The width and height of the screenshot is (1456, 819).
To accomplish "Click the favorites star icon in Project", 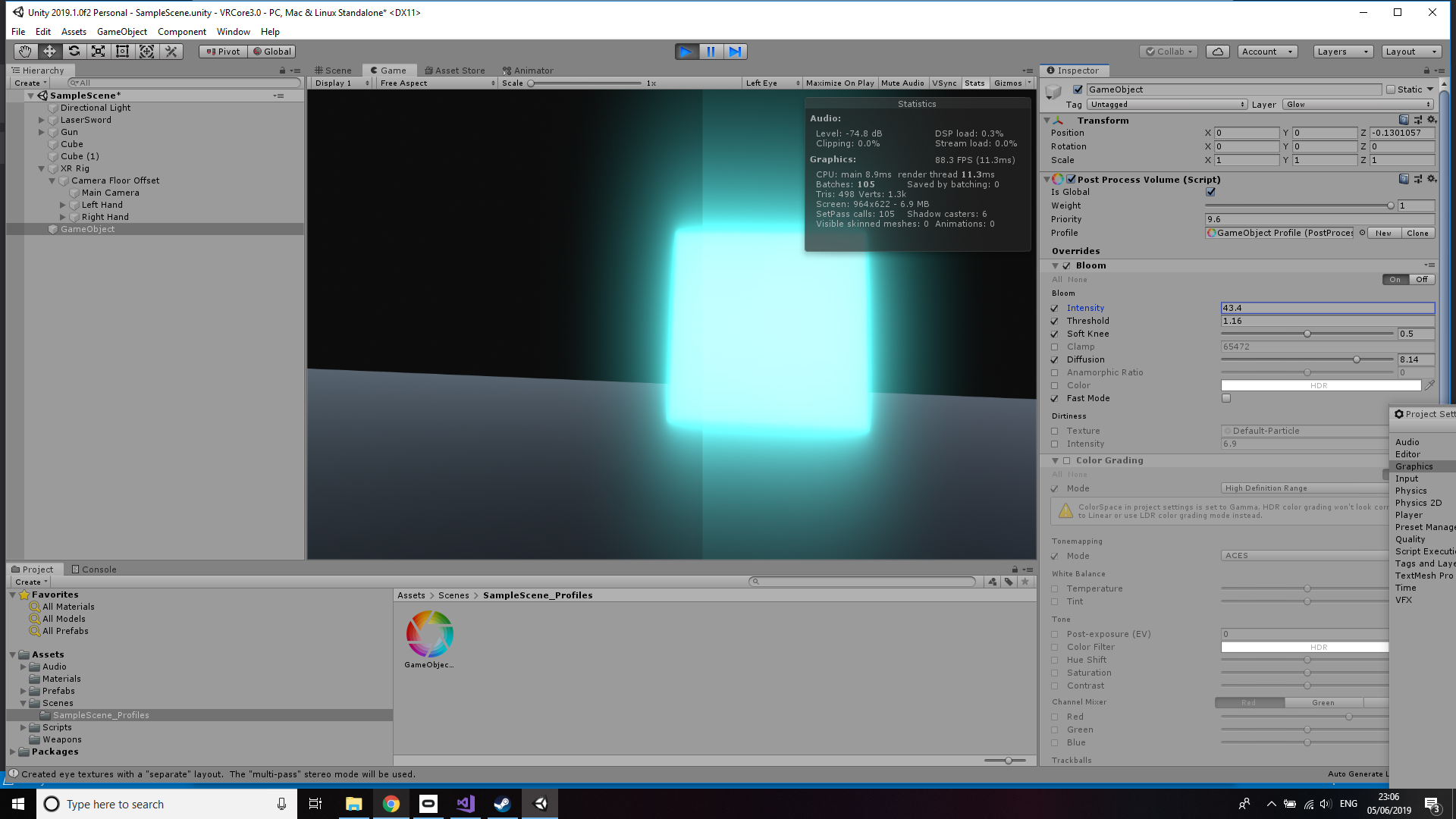I will point(1025,582).
